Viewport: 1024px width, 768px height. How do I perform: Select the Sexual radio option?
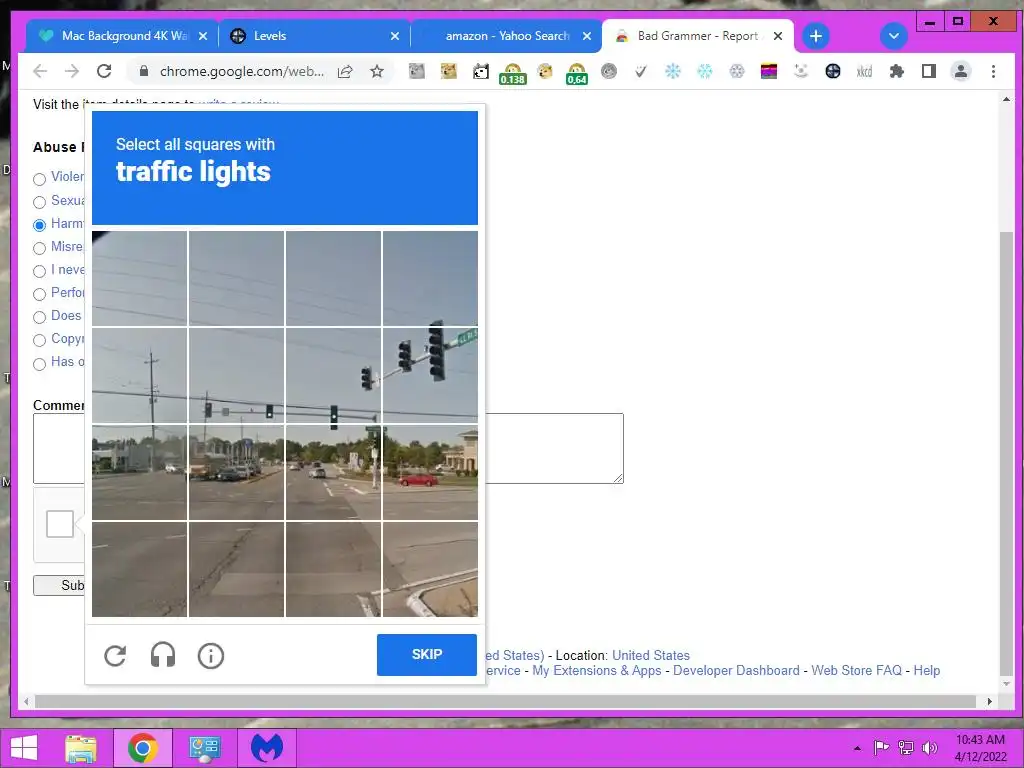39,202
